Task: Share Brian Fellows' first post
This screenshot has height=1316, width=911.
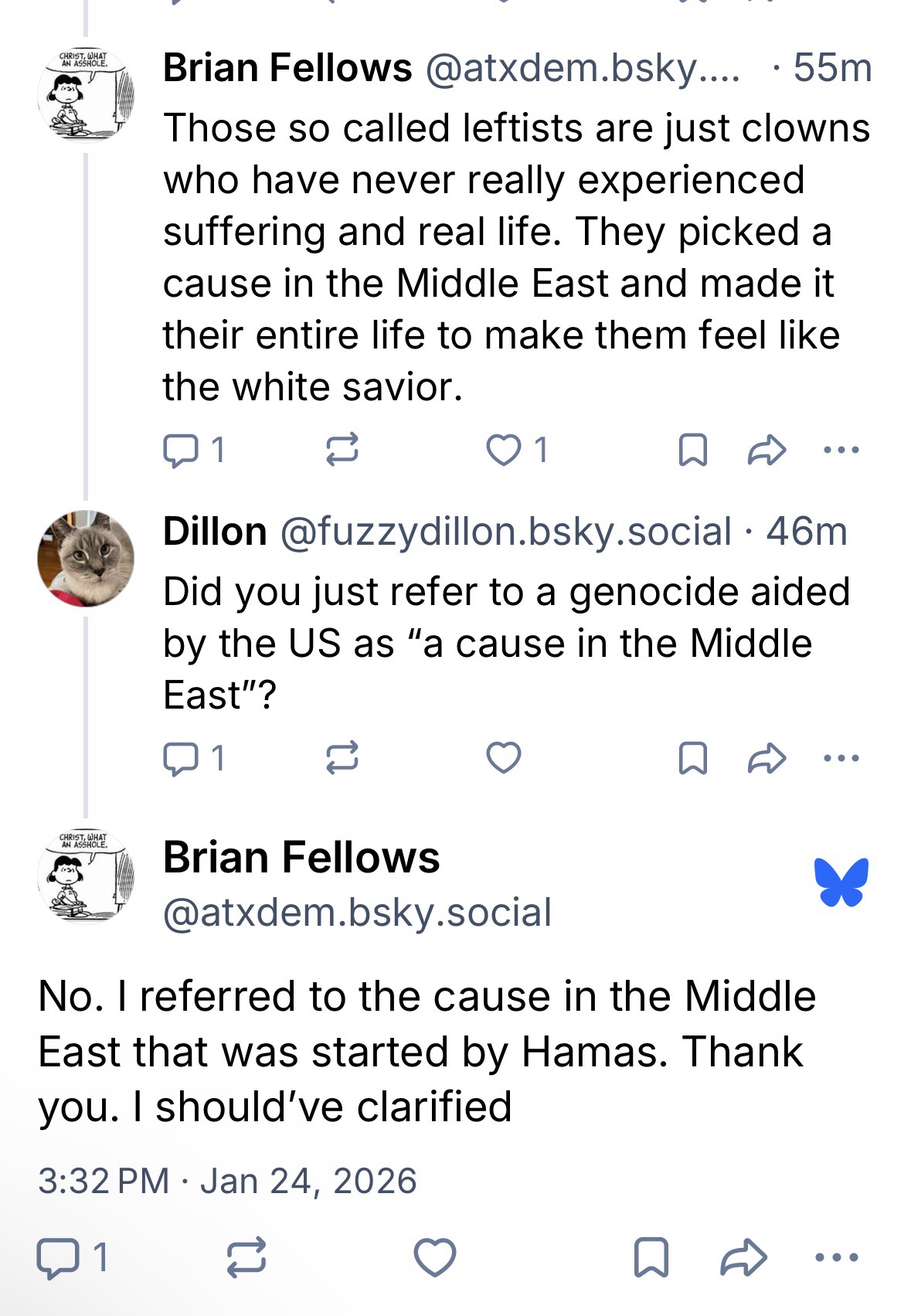Action: [767, 450]
